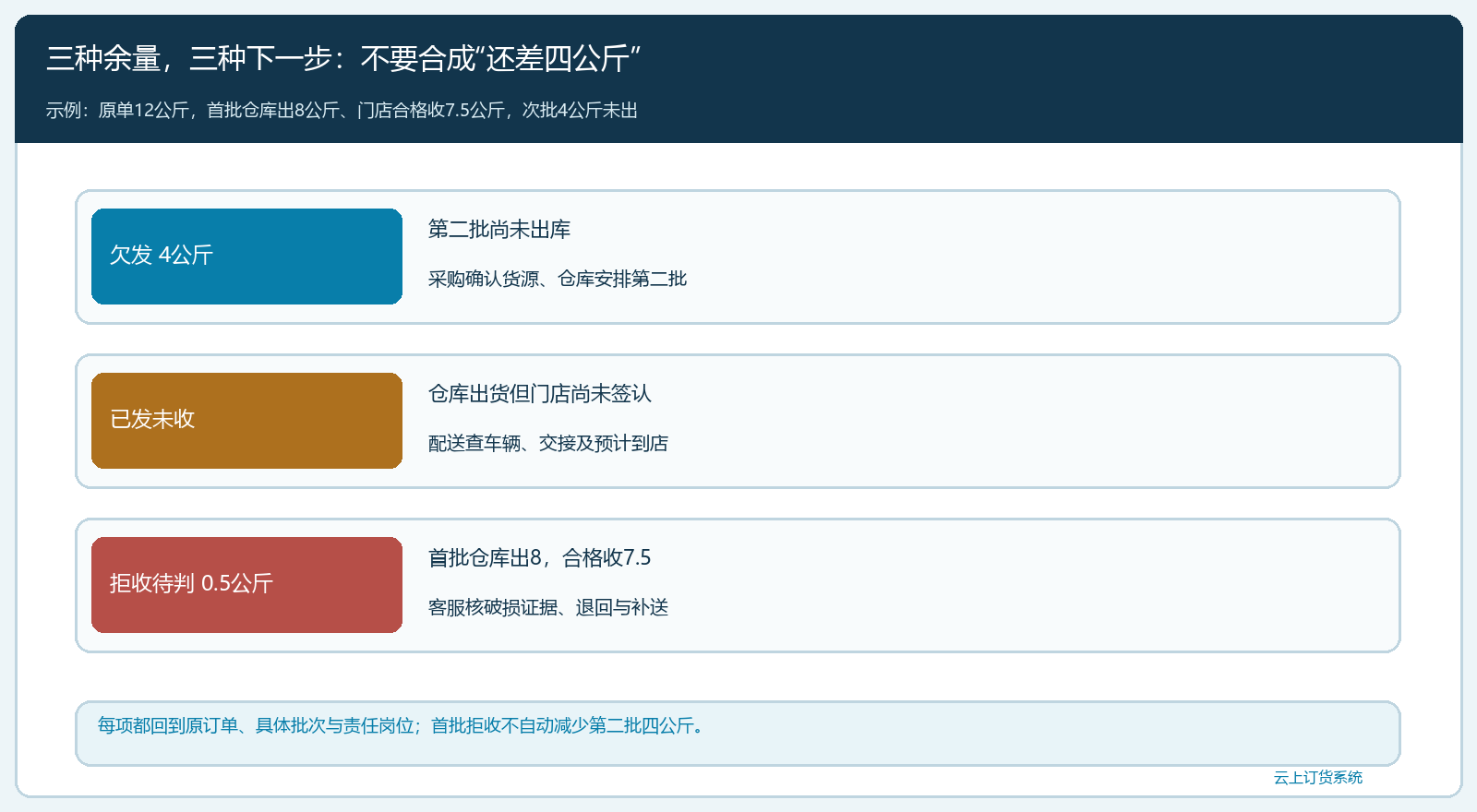Image resolution: width=1477 pixels, height=812 pixels.
Task: Click the red "拒收待判 0.5公斤" badge
Action: click(246, 585)
